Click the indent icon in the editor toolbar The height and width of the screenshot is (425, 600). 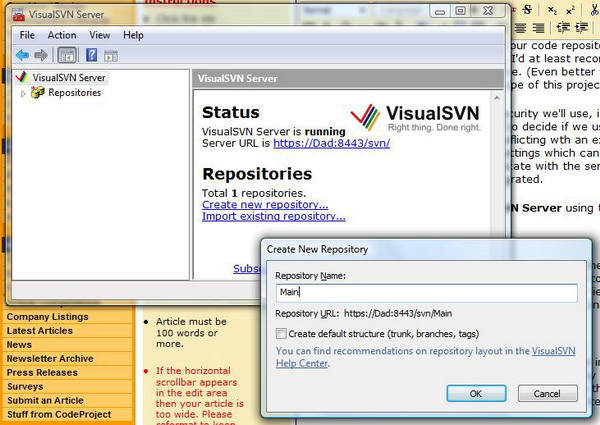pos(582,28)
